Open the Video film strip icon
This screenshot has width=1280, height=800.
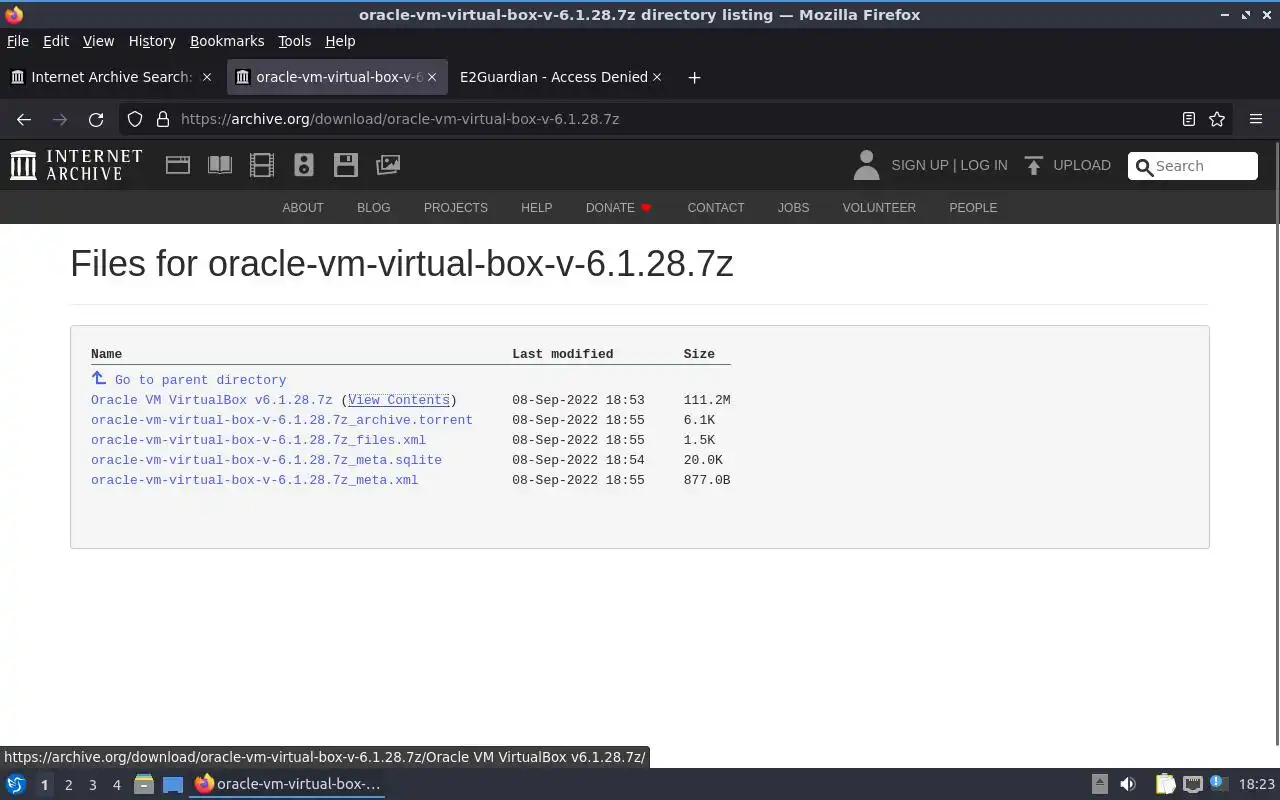262,165
